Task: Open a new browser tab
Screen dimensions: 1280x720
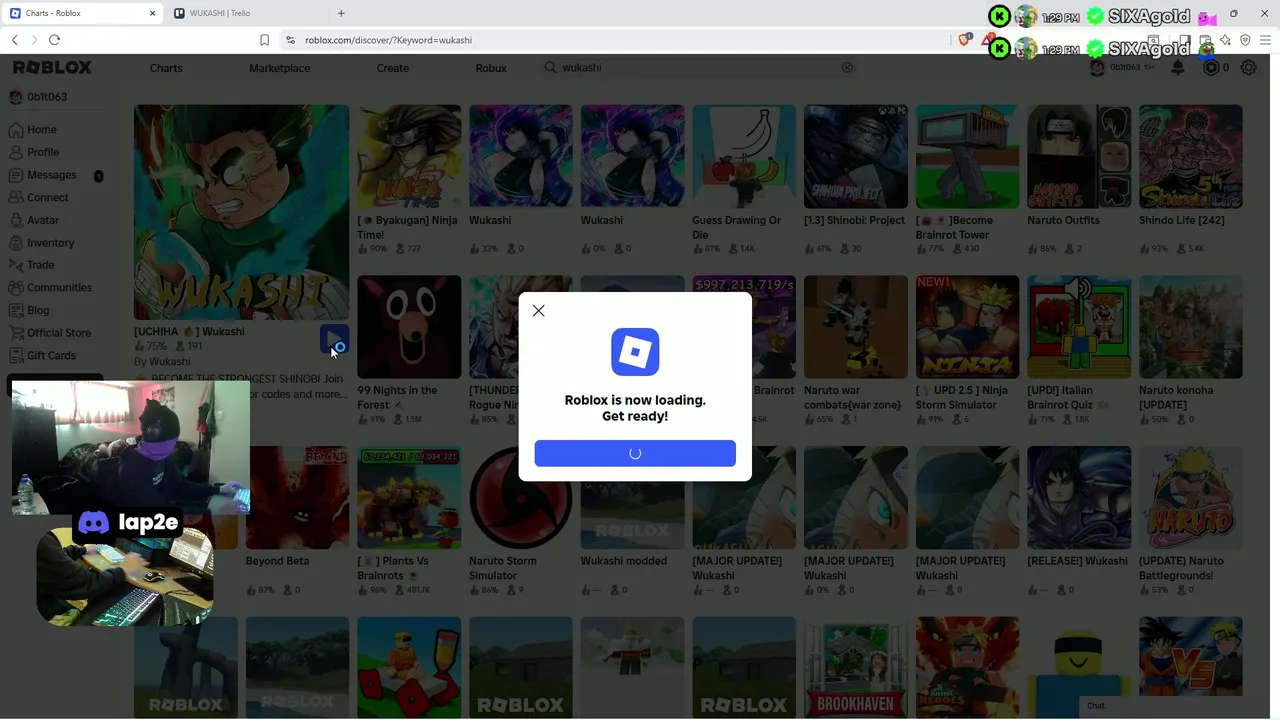Action: (x=341, y=13)
